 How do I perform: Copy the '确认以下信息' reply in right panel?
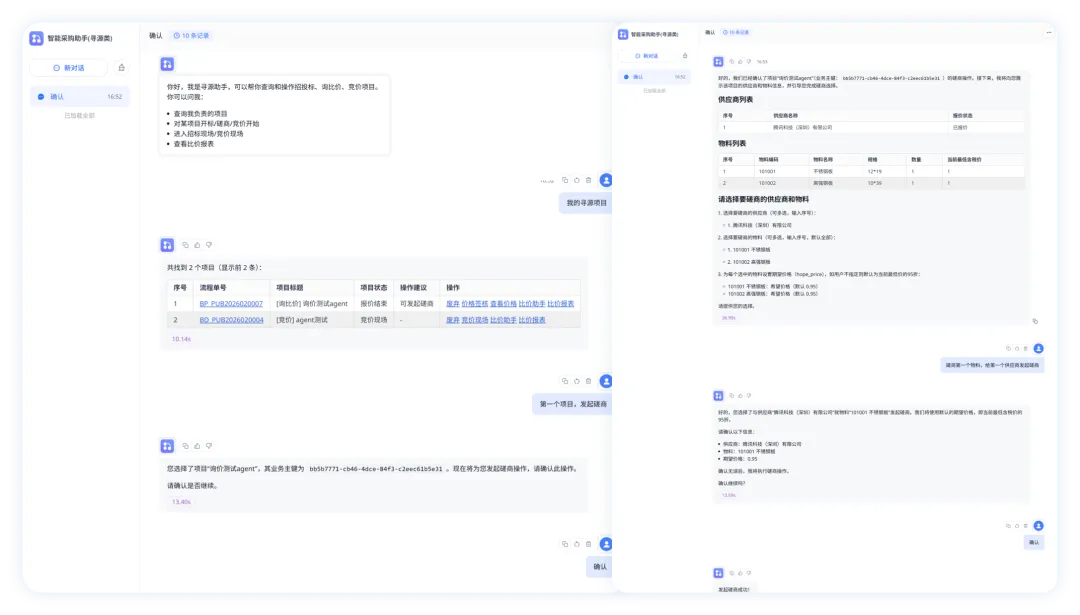click(731, 396)
